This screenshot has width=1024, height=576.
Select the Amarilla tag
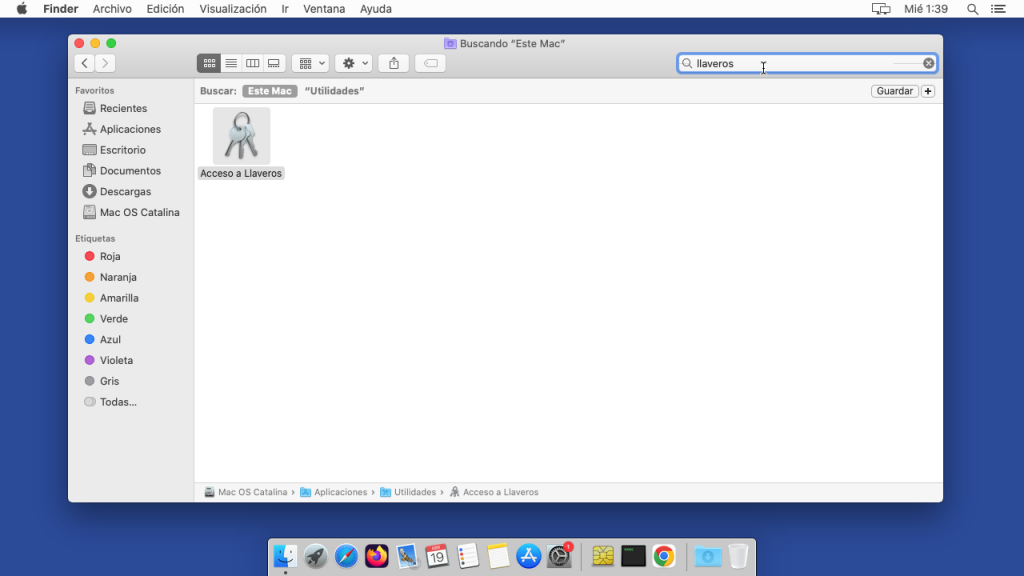pos(118,298)
